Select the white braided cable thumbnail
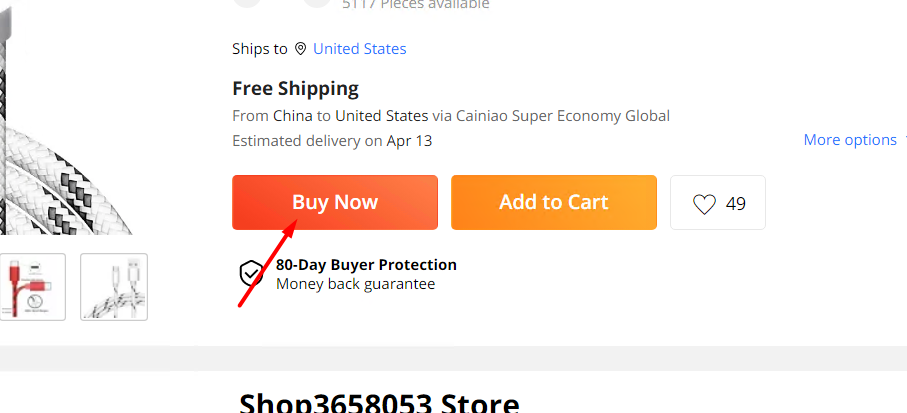 click(x=114, y=287)
